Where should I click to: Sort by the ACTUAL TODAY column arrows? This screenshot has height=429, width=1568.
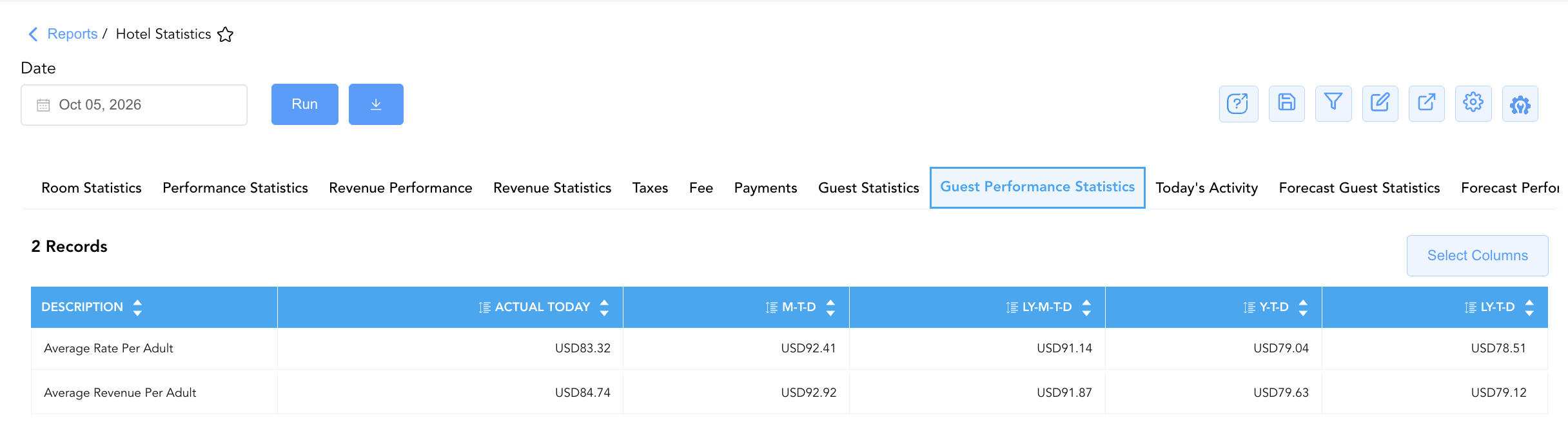[x=604, y=307]
